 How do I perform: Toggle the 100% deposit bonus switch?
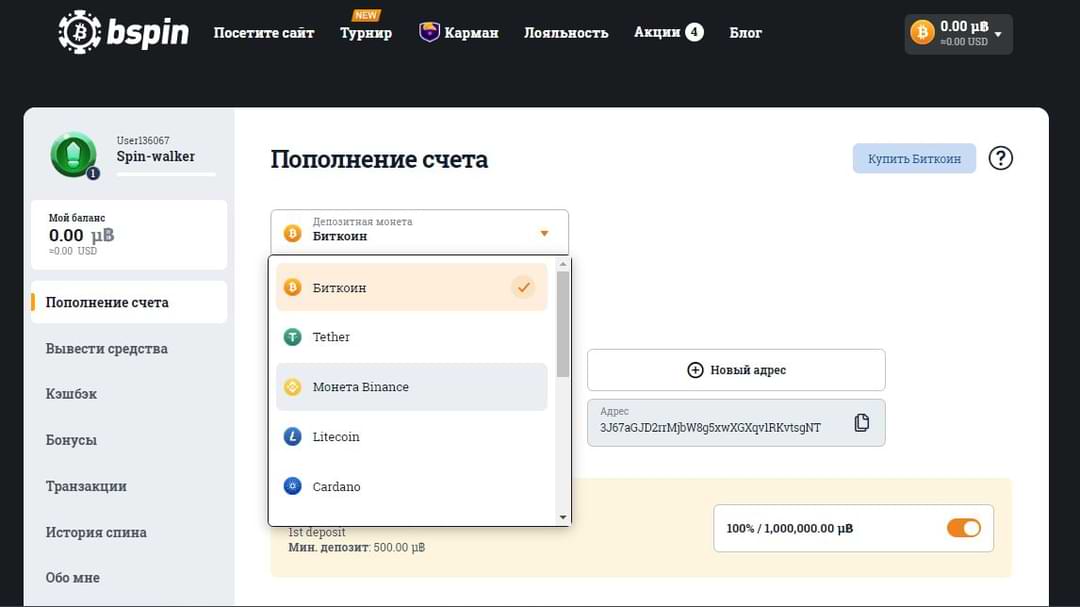pyautogui.click(x=964, y=528)
